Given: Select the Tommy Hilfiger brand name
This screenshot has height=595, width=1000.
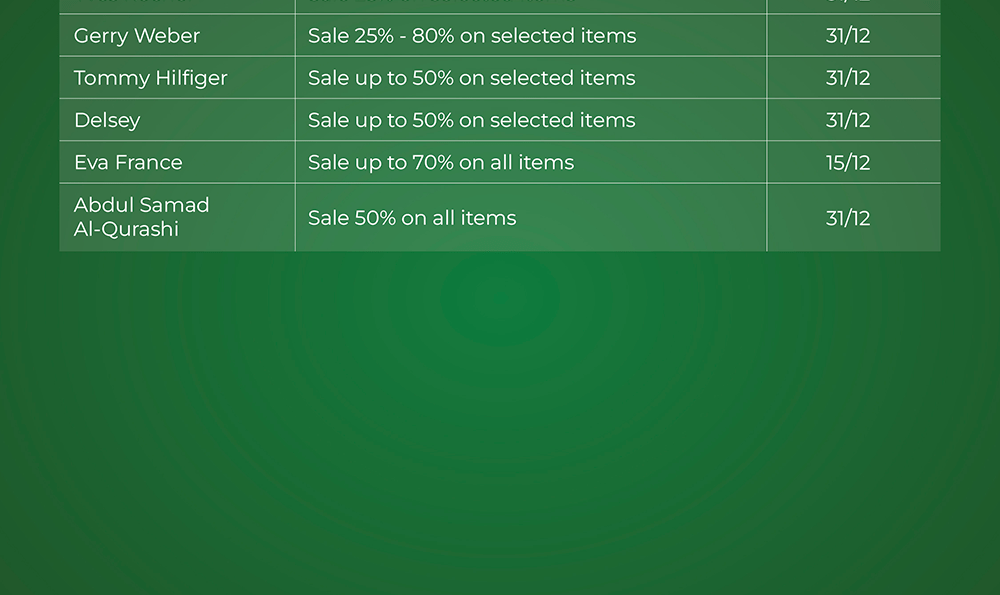Looking at the screenshot, I should (151, 78).
